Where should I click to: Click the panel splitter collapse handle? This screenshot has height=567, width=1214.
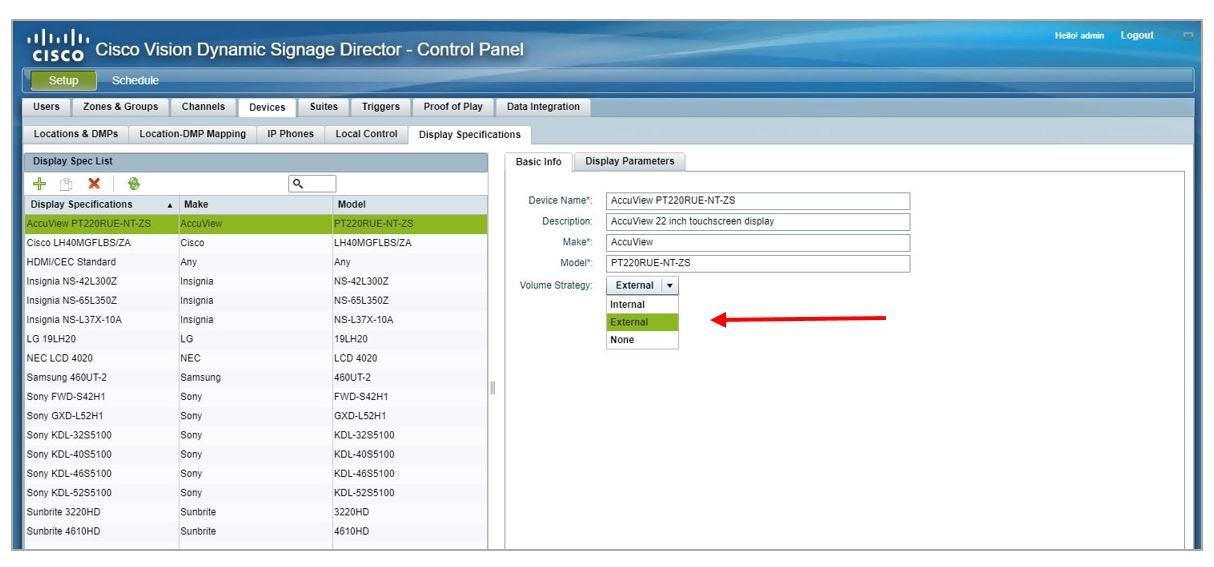click(x=493, y=387)
